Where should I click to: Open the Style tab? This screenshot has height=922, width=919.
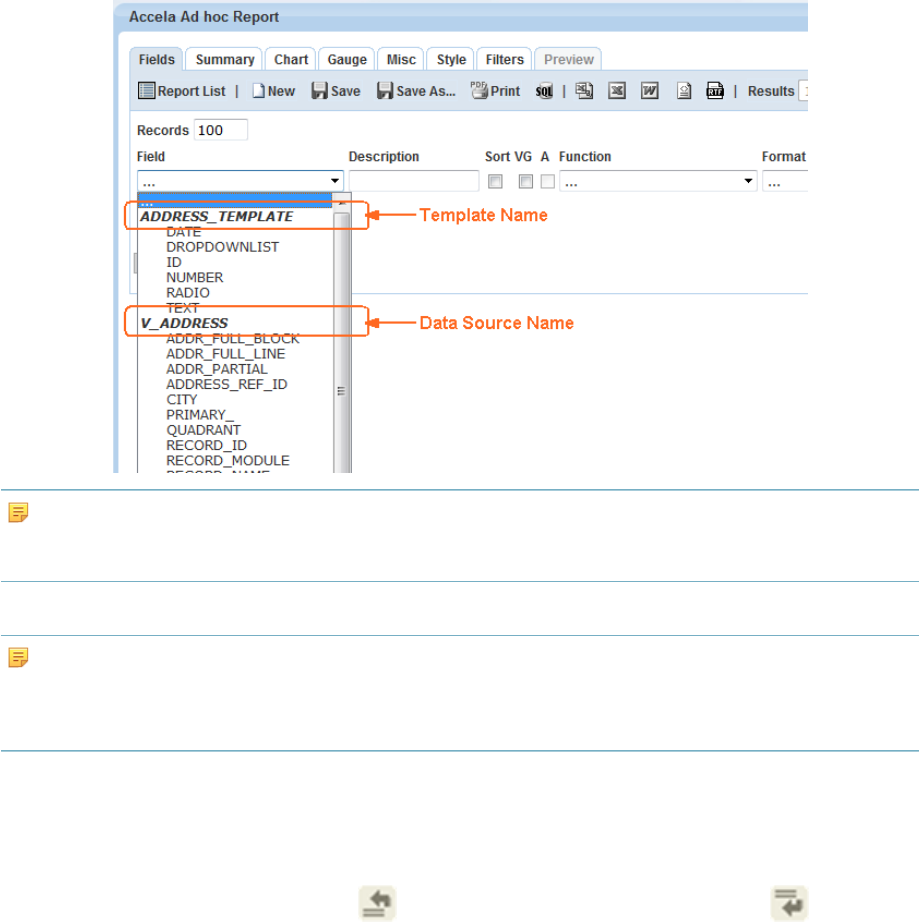point(451,59)
